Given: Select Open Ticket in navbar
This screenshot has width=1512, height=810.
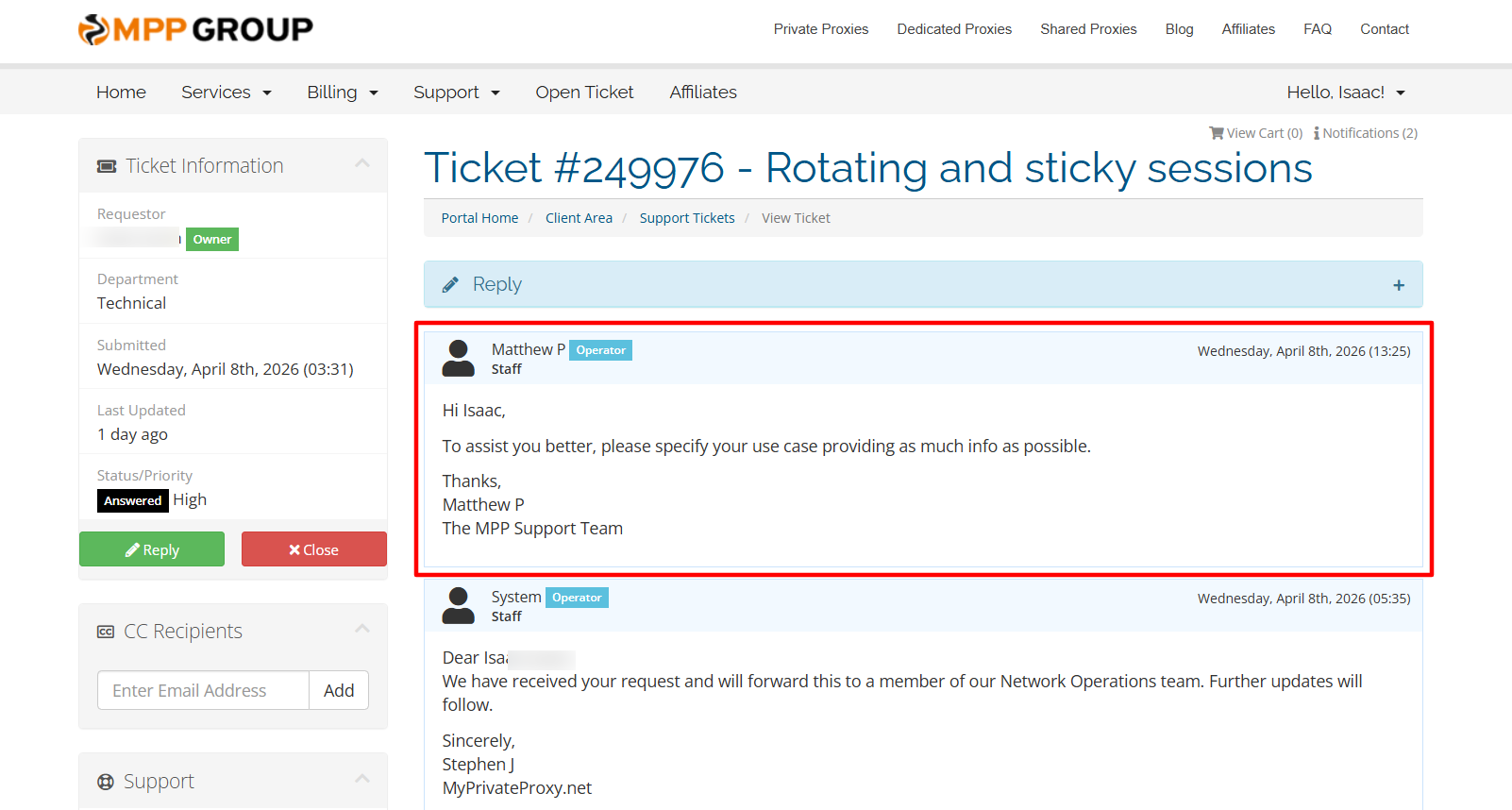Looking at the screenshot, I should pyautogui.click(x=584, y=92).
